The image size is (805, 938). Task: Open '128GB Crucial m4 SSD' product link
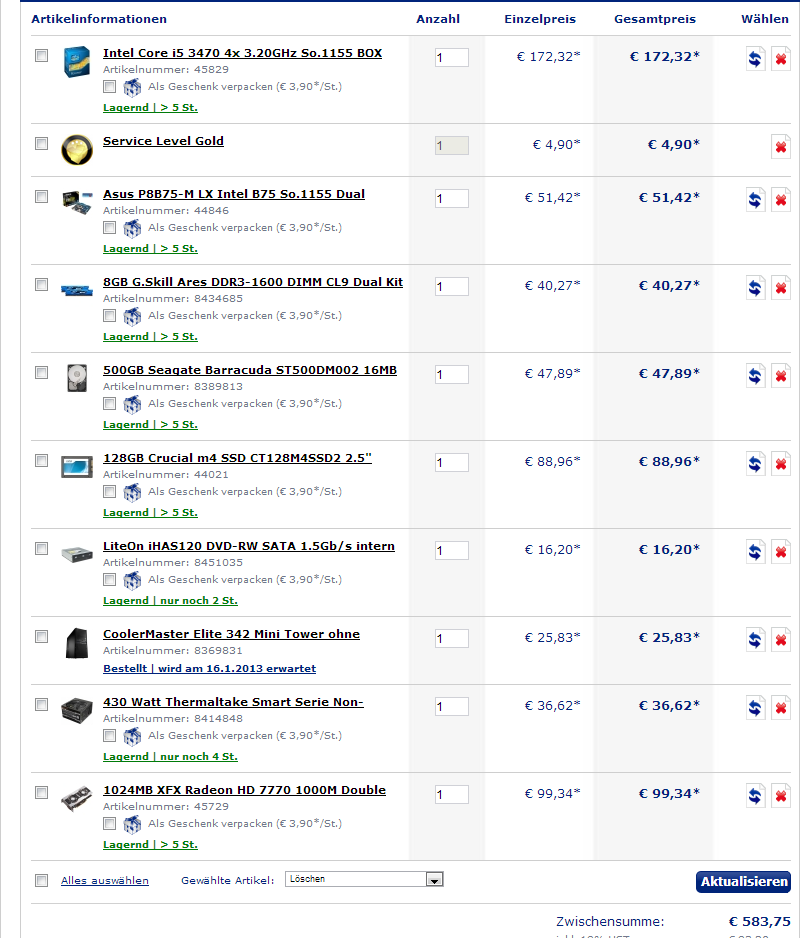(x=237, y=458)
